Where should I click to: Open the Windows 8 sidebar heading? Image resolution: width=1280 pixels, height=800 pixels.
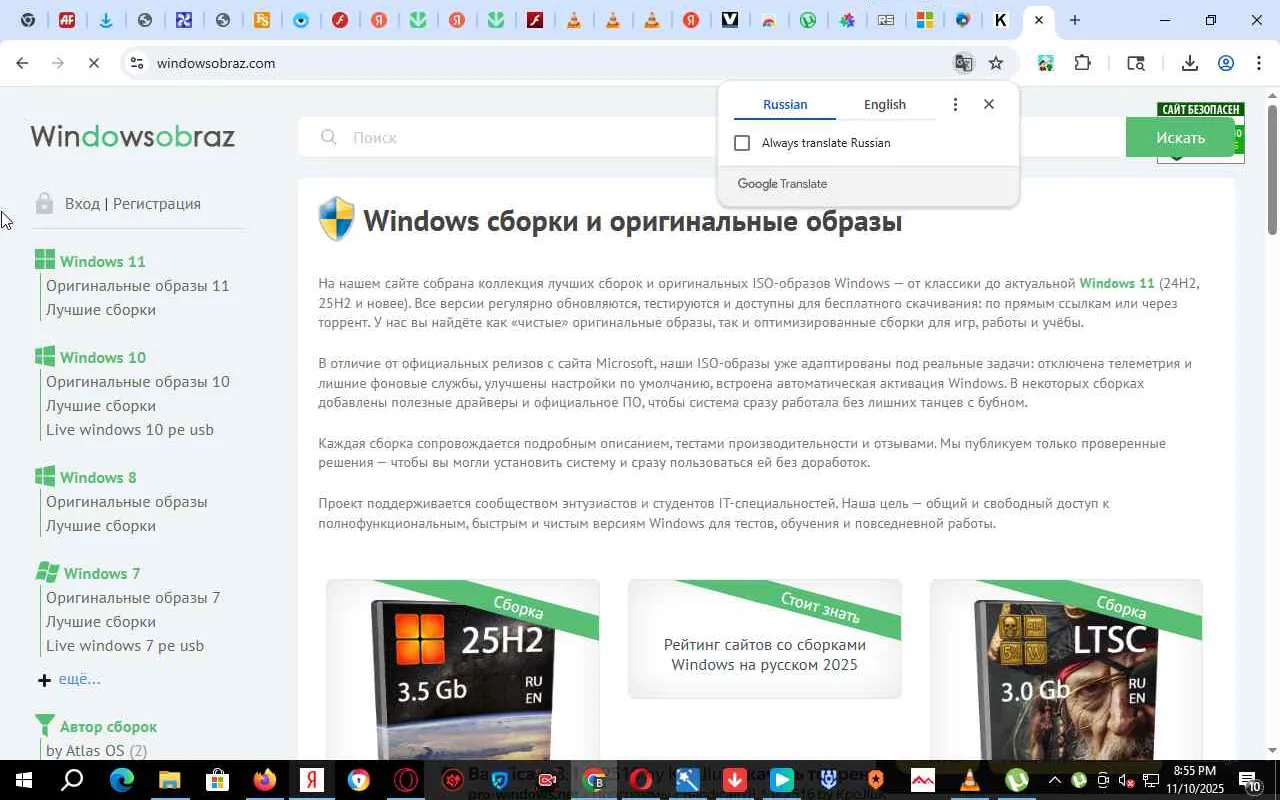pos(98,477)
